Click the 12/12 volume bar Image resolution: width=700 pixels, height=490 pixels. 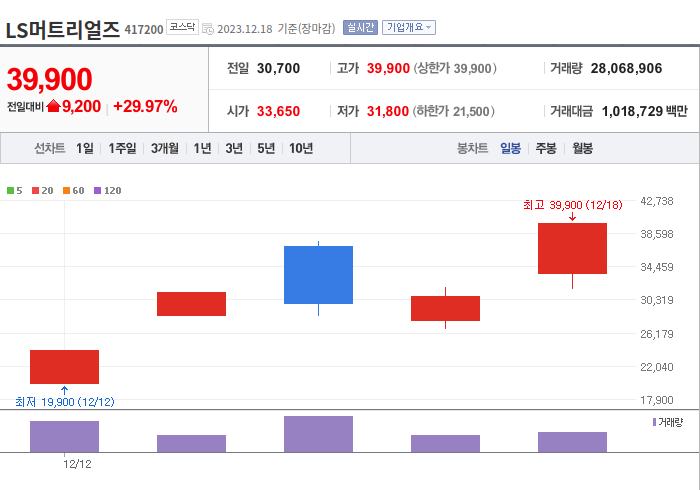pos(64,436)
